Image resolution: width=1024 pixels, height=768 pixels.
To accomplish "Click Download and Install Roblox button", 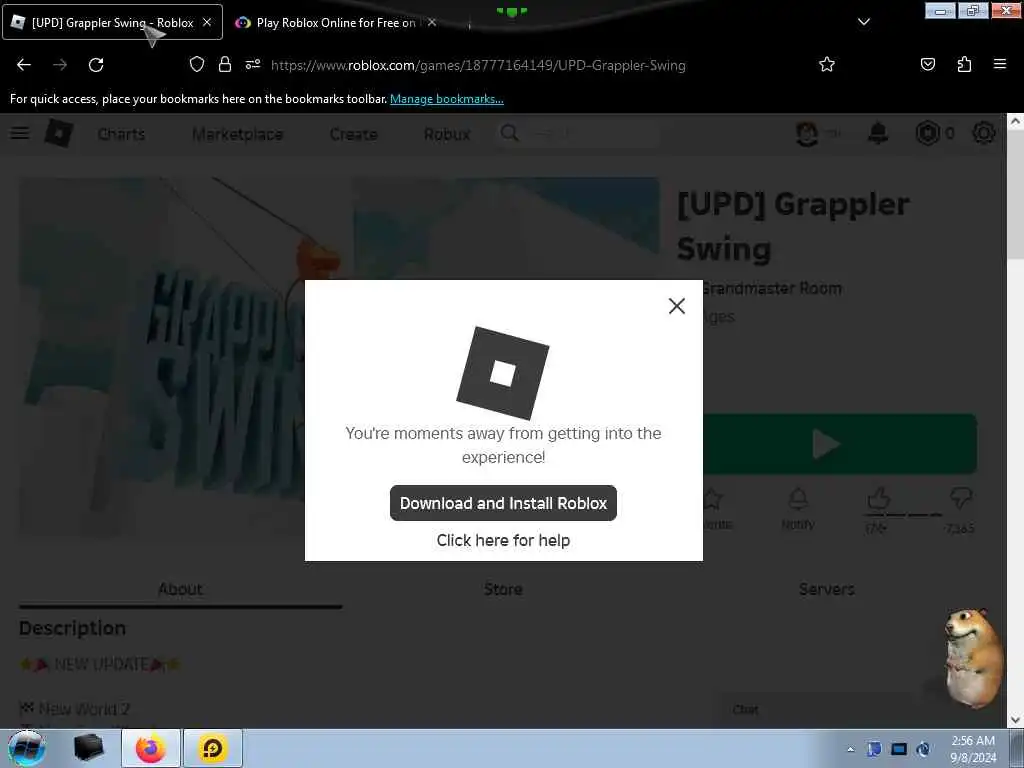I will [x=503, y=503].
